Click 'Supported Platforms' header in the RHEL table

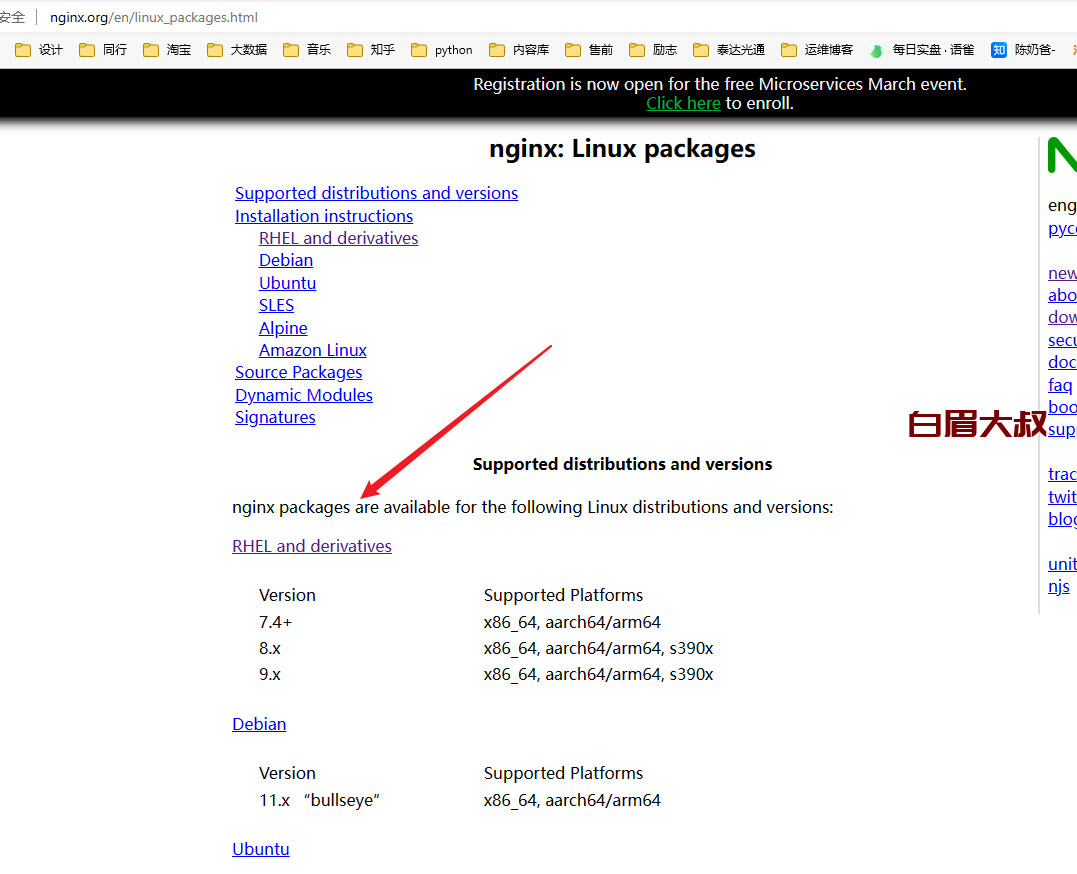click(x=563, y=595)
